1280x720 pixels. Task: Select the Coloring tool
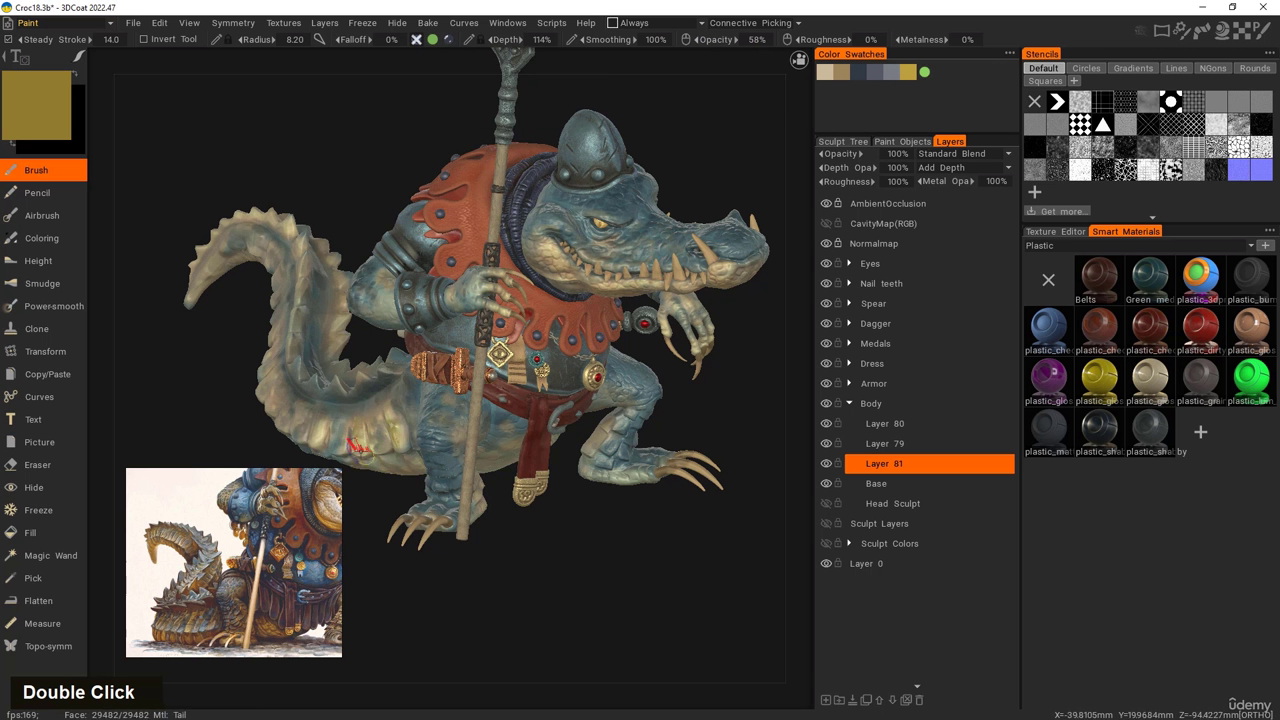pyautogui.click(x=43, y=238)
